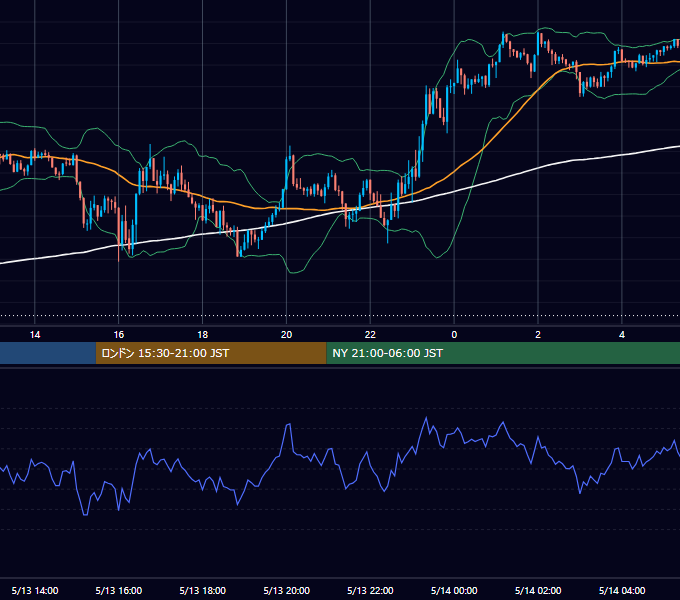Click the hour label 2 on the time axis
This screenshot has height=600, width=680.
[x=538, y=335]
